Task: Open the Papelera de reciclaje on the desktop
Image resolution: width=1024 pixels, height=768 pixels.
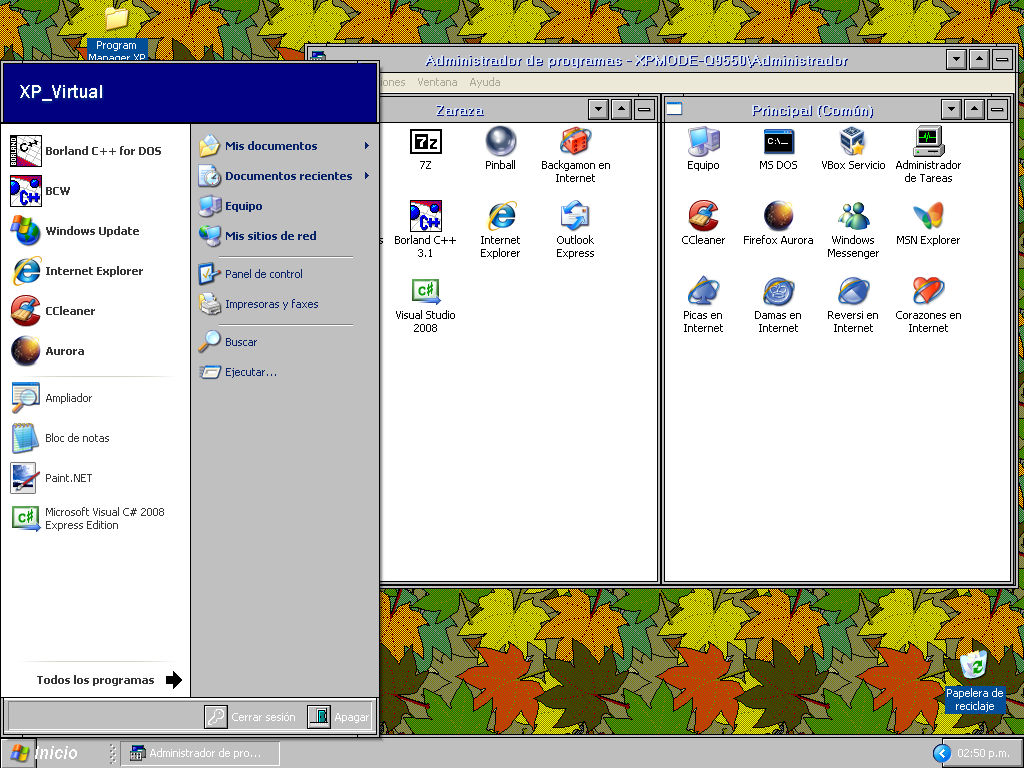Action: coord(973,665)
